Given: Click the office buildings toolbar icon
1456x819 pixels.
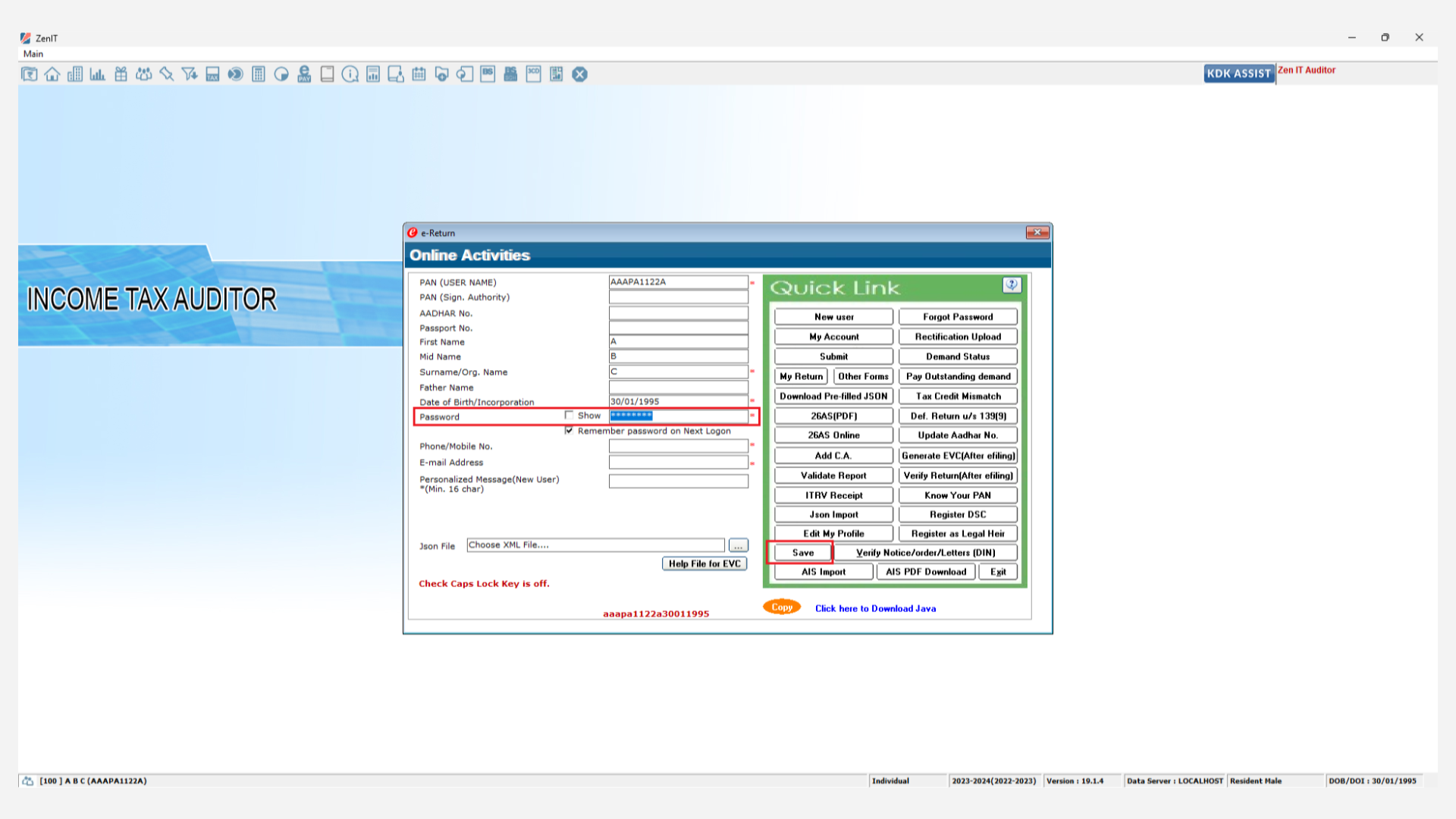Looking at the screenshot, I should pyautogui.click(x=75, y=74).
